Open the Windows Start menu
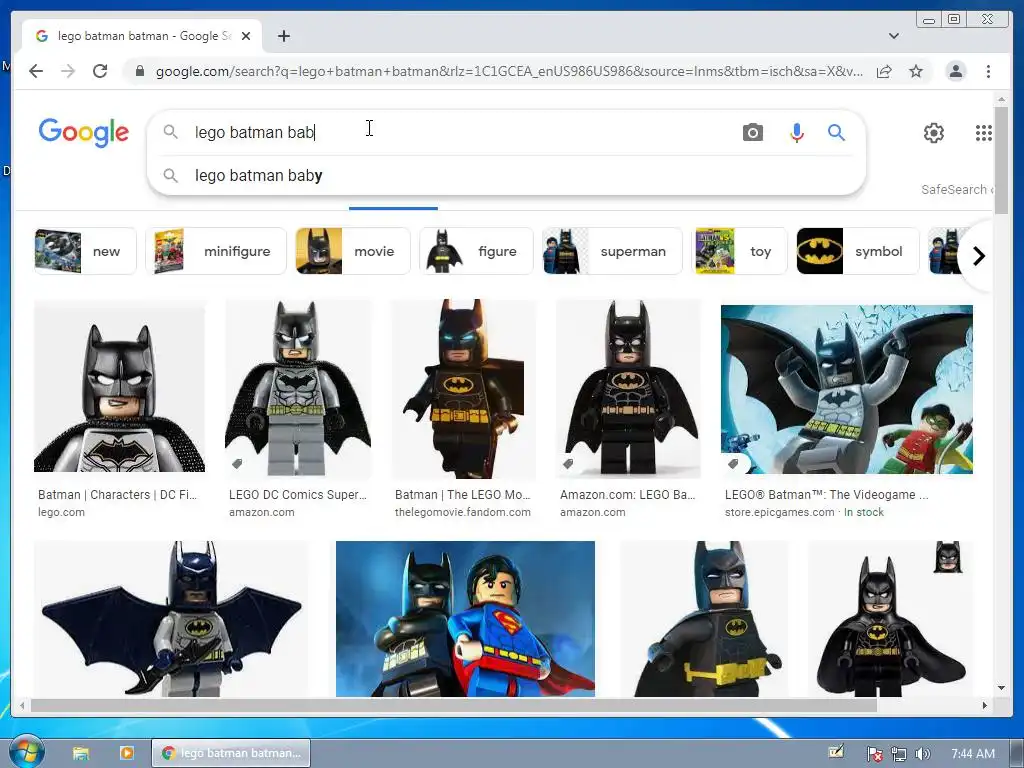This screenshot has height=768, width=1024. (26, 752)
